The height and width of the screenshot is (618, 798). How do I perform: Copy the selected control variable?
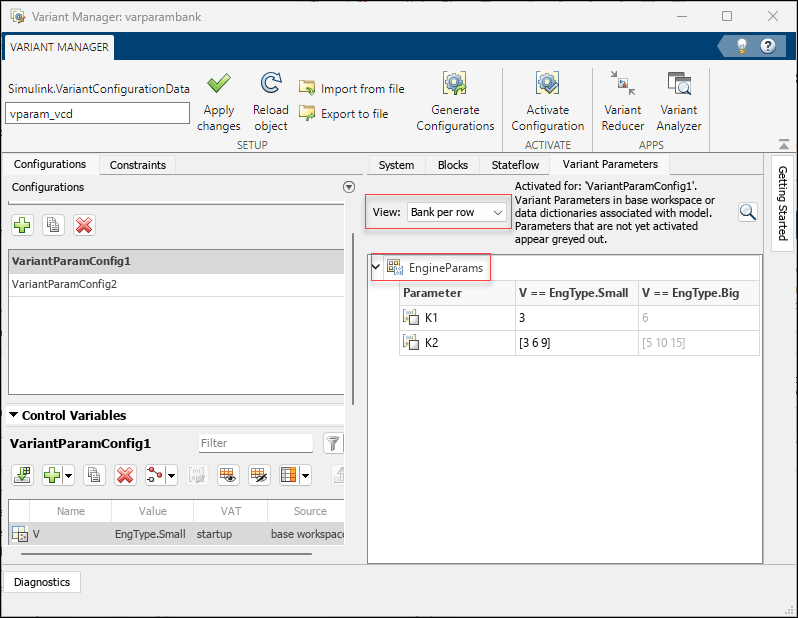[x=94, y=475]
